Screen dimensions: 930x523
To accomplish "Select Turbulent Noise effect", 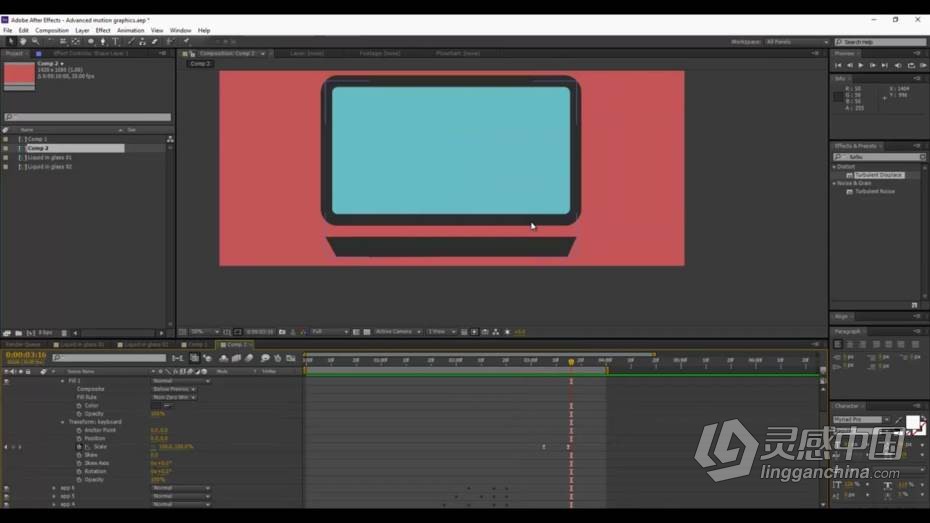I will point(874,192).
